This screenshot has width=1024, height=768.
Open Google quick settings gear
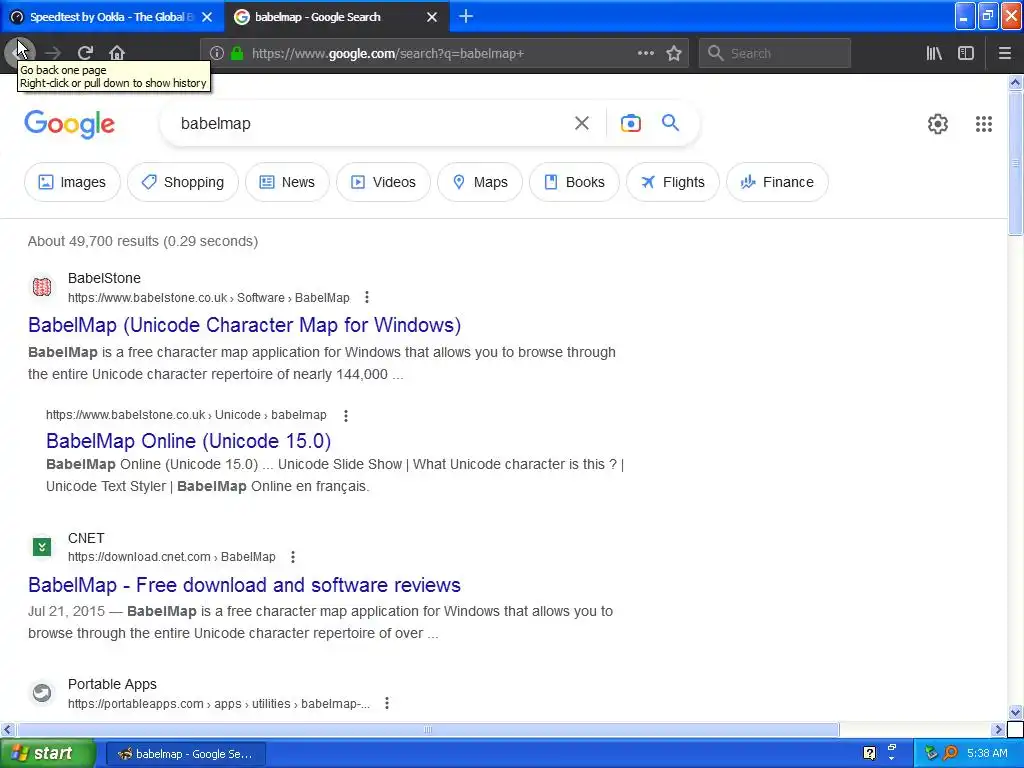(937, 123)
